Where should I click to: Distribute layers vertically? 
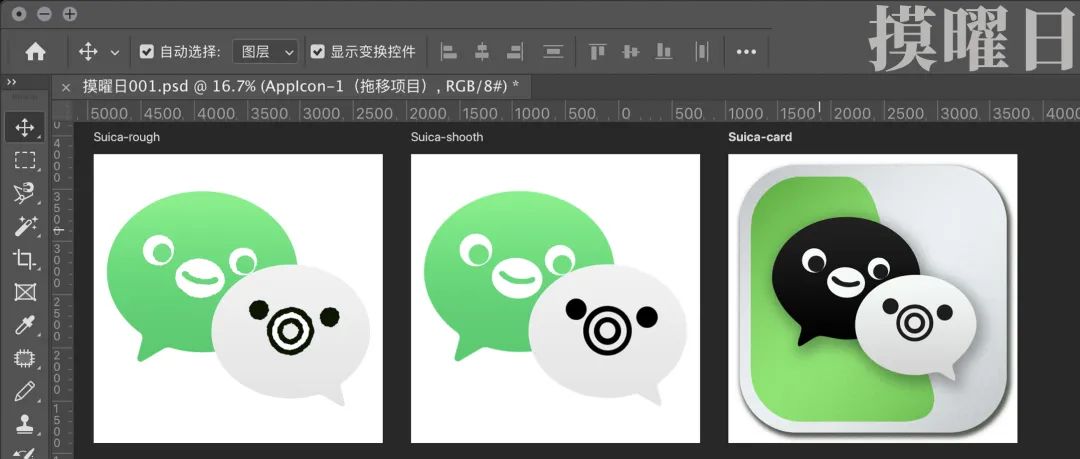[x=552, y=52]
